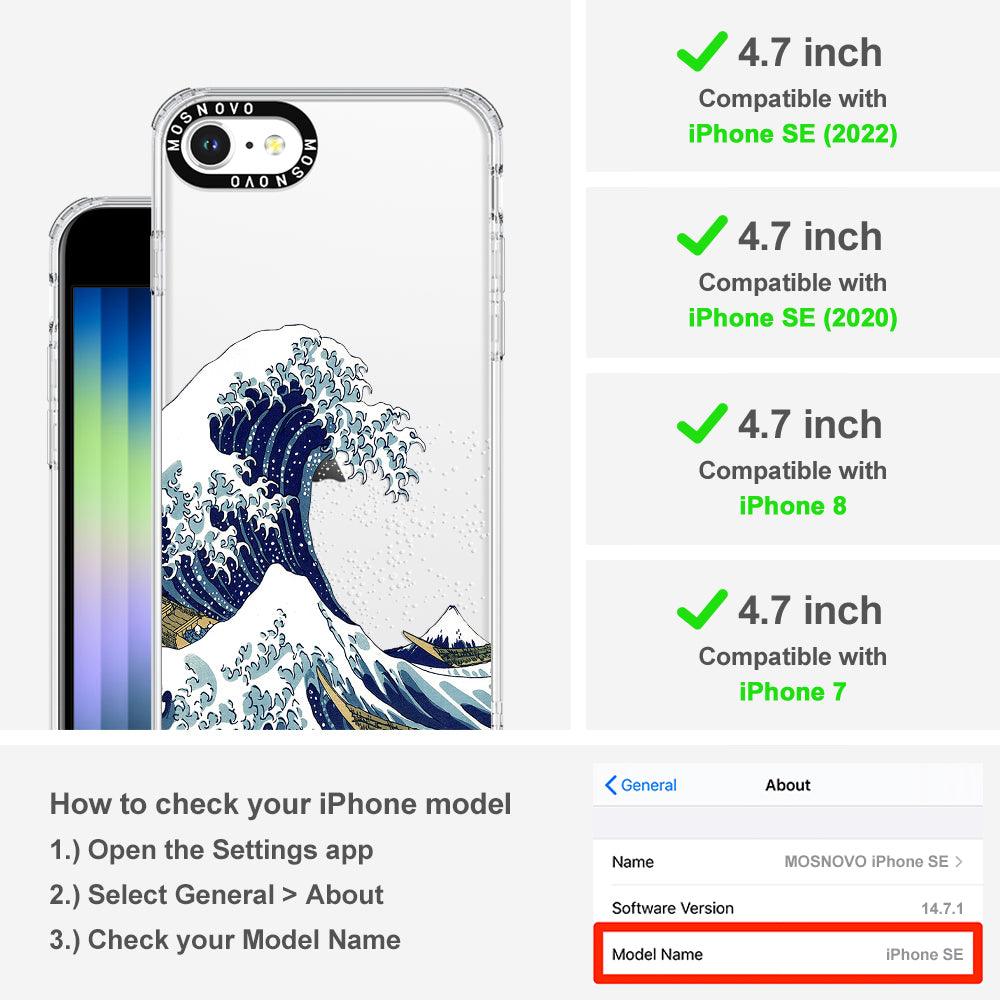Click the iPhone SE (2022) green text
The height and width of the screenshot is (1000, 1000).
click(x=793, y=134)
